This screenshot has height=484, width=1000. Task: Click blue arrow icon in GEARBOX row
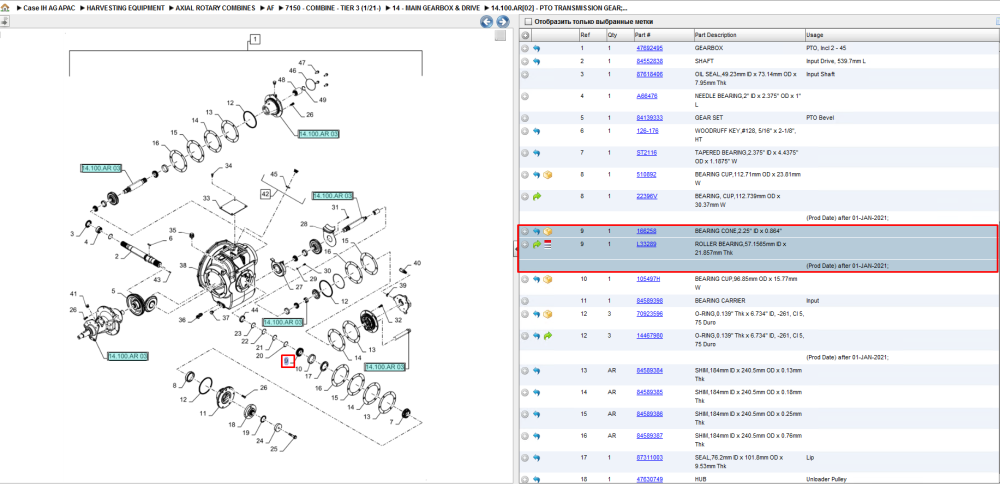pos(536,48)
